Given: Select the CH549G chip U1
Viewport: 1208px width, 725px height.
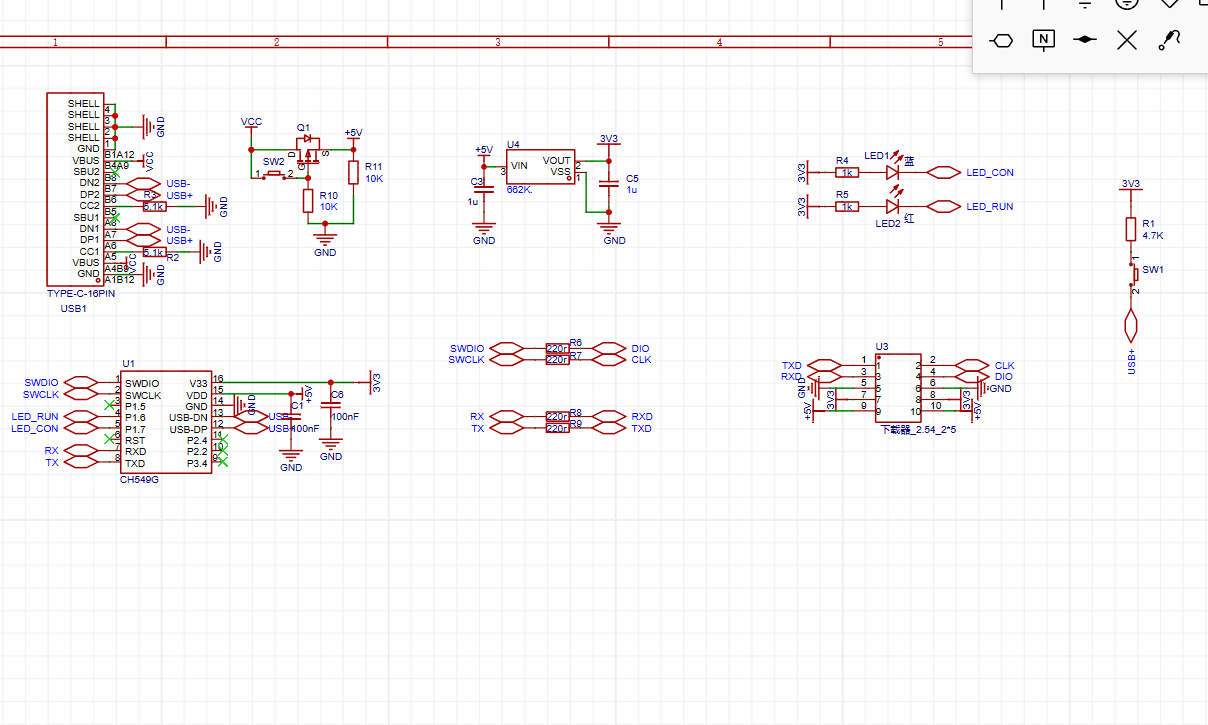Looking at the screenshot, I should click(x=165, y=422).
